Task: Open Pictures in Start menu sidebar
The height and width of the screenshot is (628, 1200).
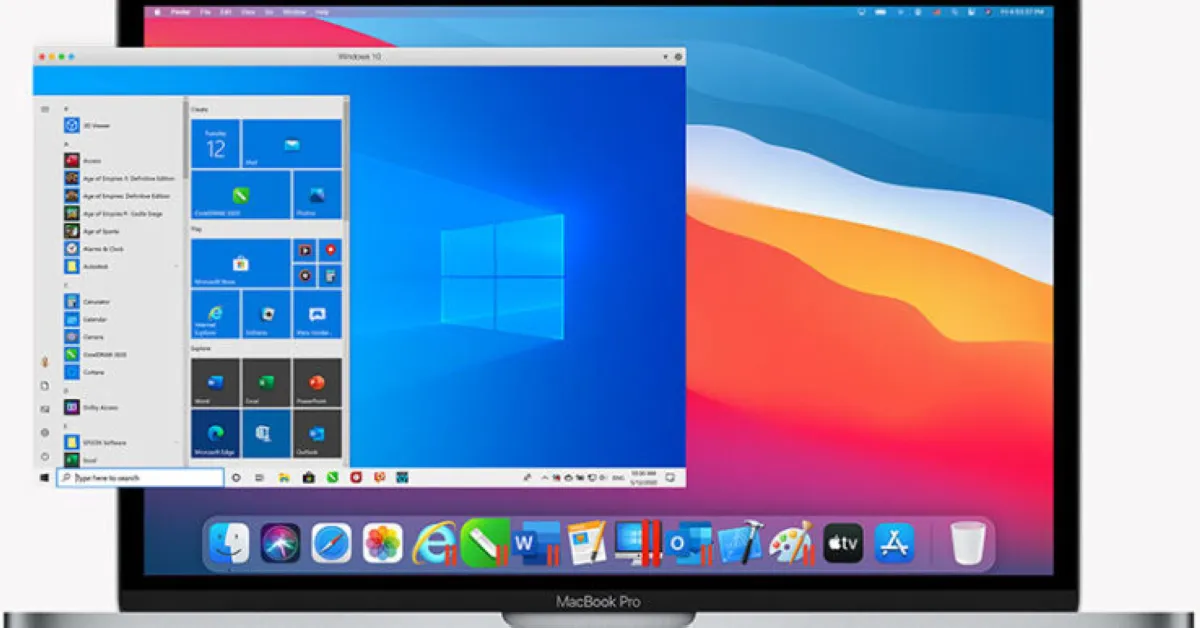Action: [45, 409]
